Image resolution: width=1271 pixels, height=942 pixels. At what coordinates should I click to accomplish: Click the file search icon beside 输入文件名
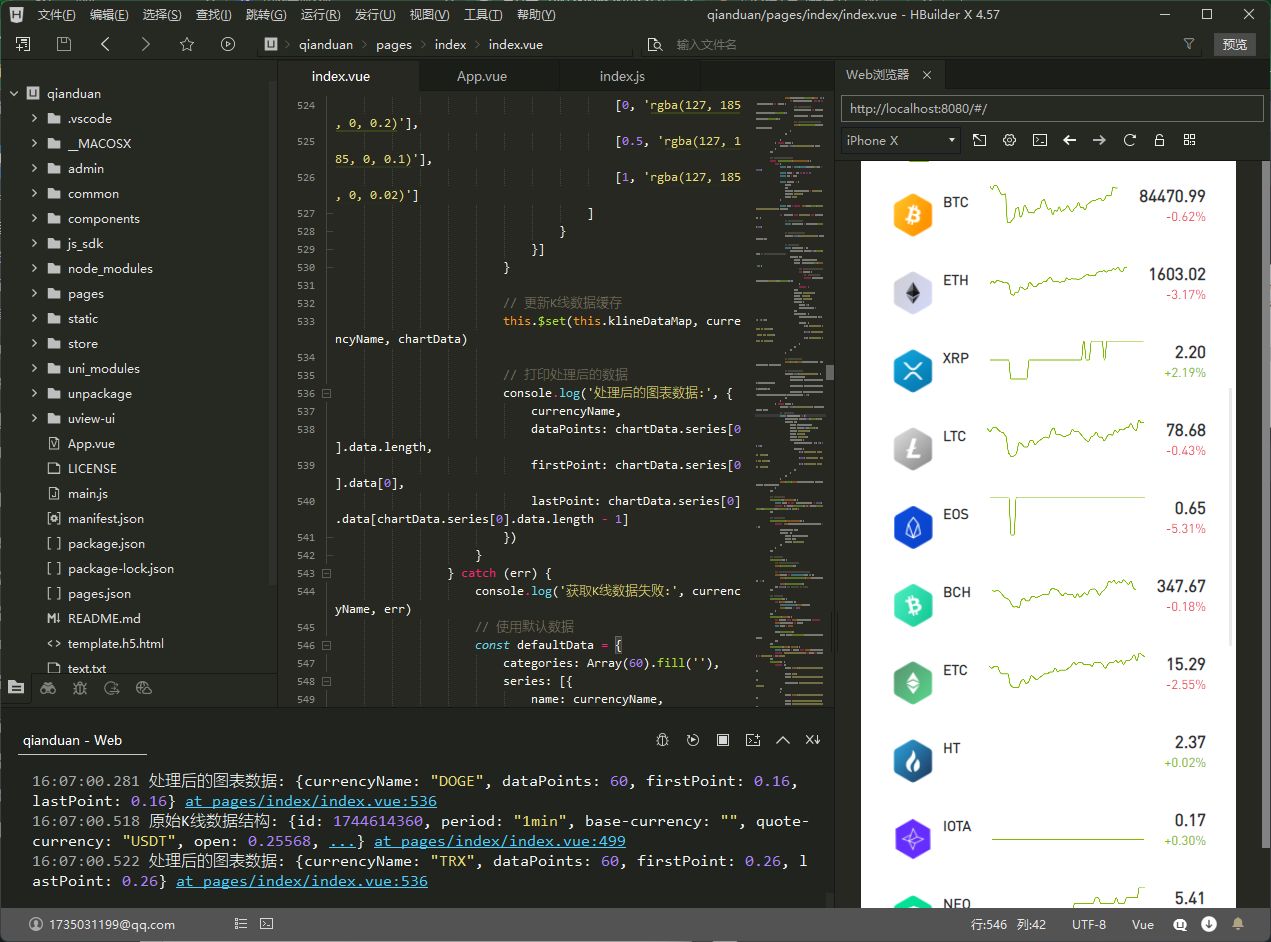coord(655,45)
